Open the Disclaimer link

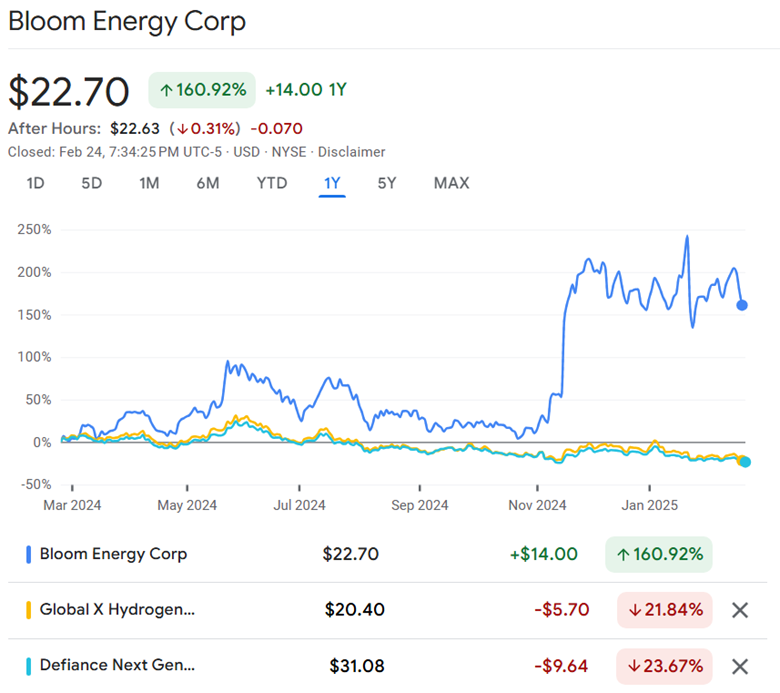coord(352,152)
